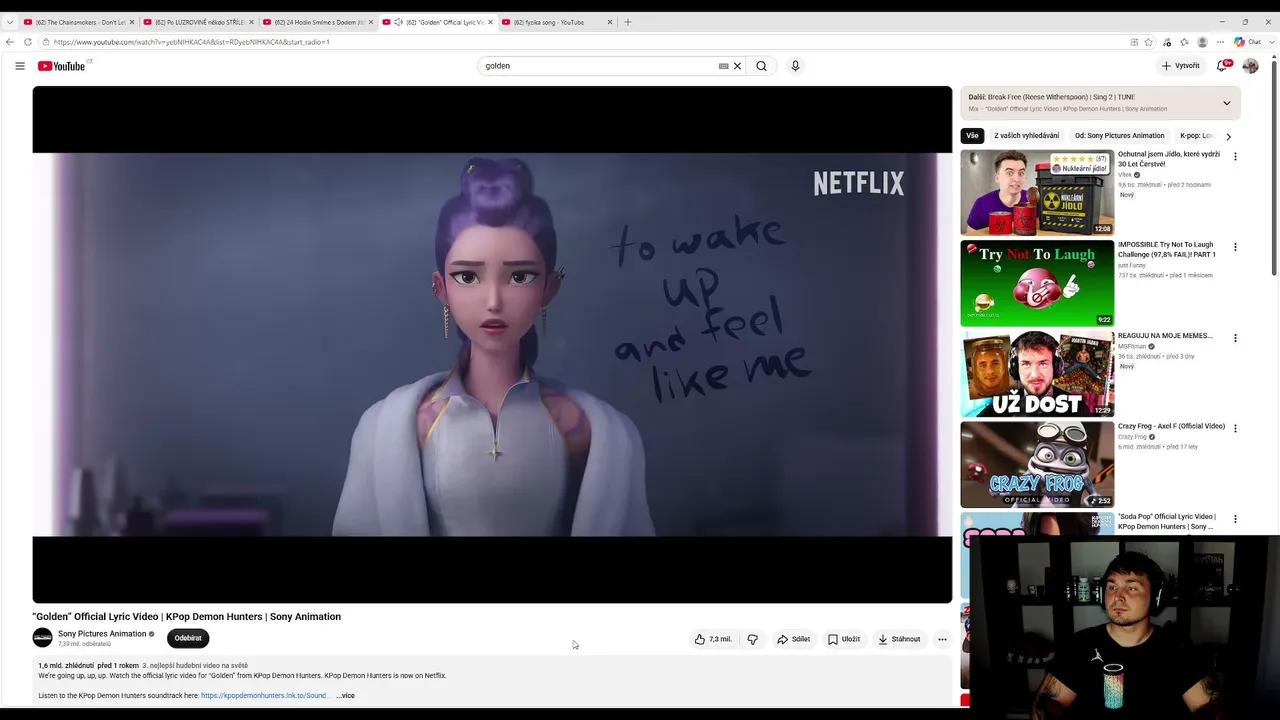Reload the page with the refresh icon
The width and height of the screenshot is (1280, 720).
click(28, 42)
